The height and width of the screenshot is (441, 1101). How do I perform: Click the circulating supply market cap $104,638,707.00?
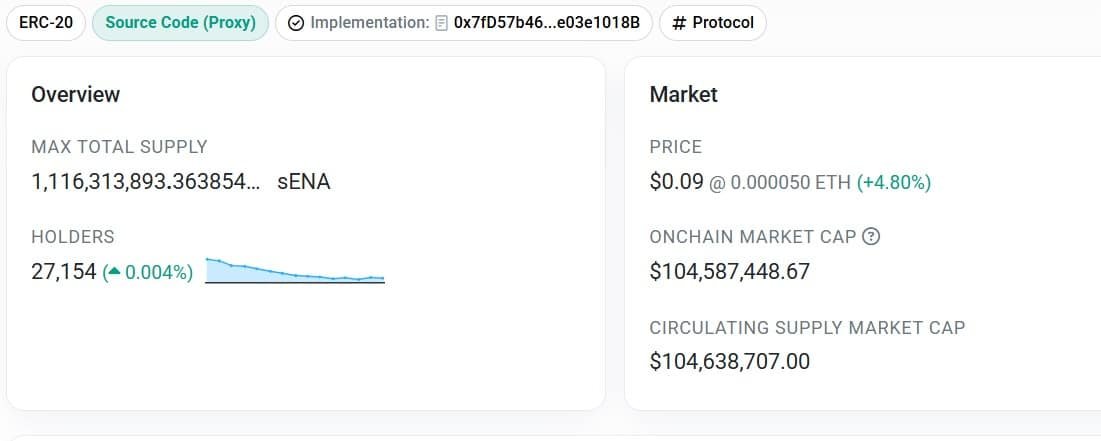pyautogui.click(x=730, y=362)
